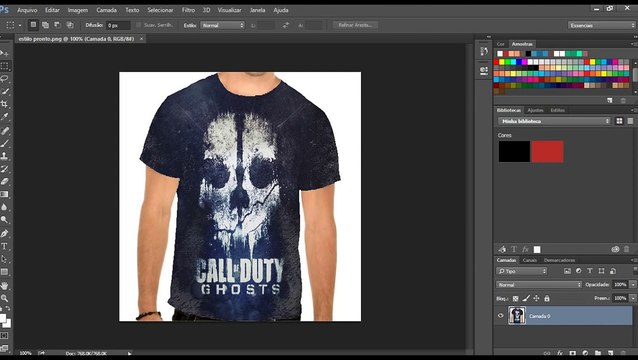
Task: Toggle lock all for the layer
Action: tap(547, 299)
